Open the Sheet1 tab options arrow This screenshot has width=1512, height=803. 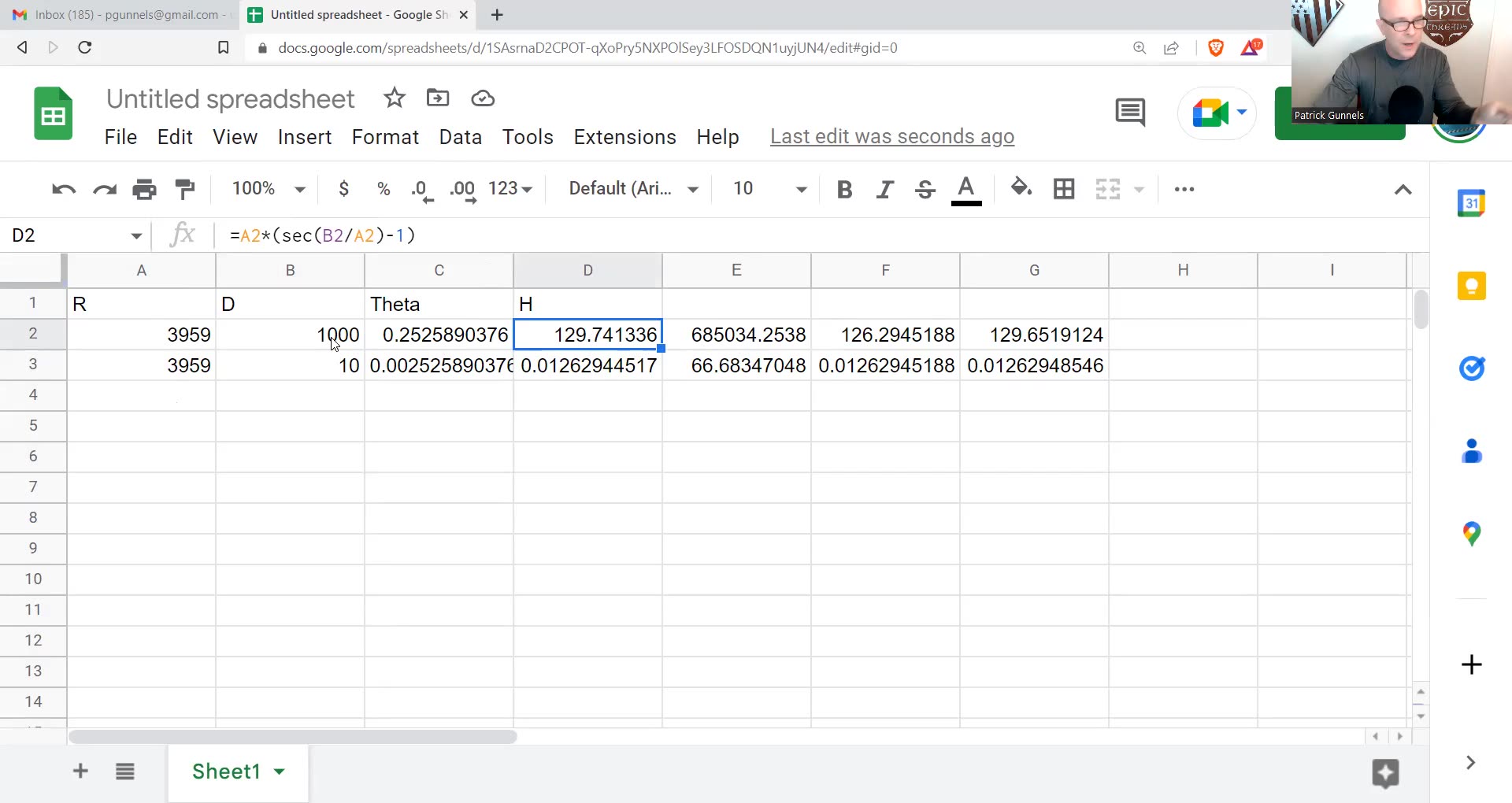click(280, 772)
